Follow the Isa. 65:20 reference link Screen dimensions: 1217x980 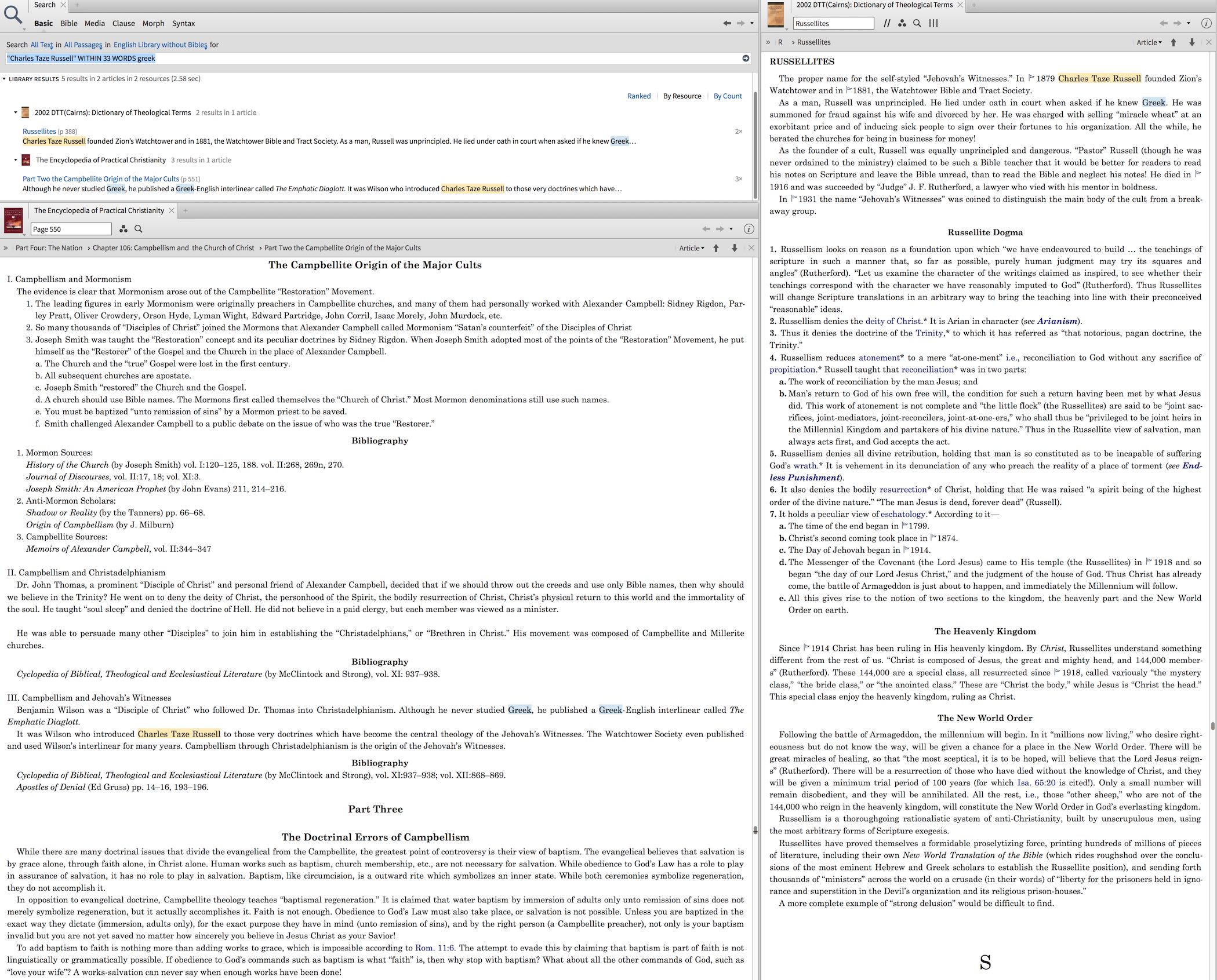coord(1037,782)
